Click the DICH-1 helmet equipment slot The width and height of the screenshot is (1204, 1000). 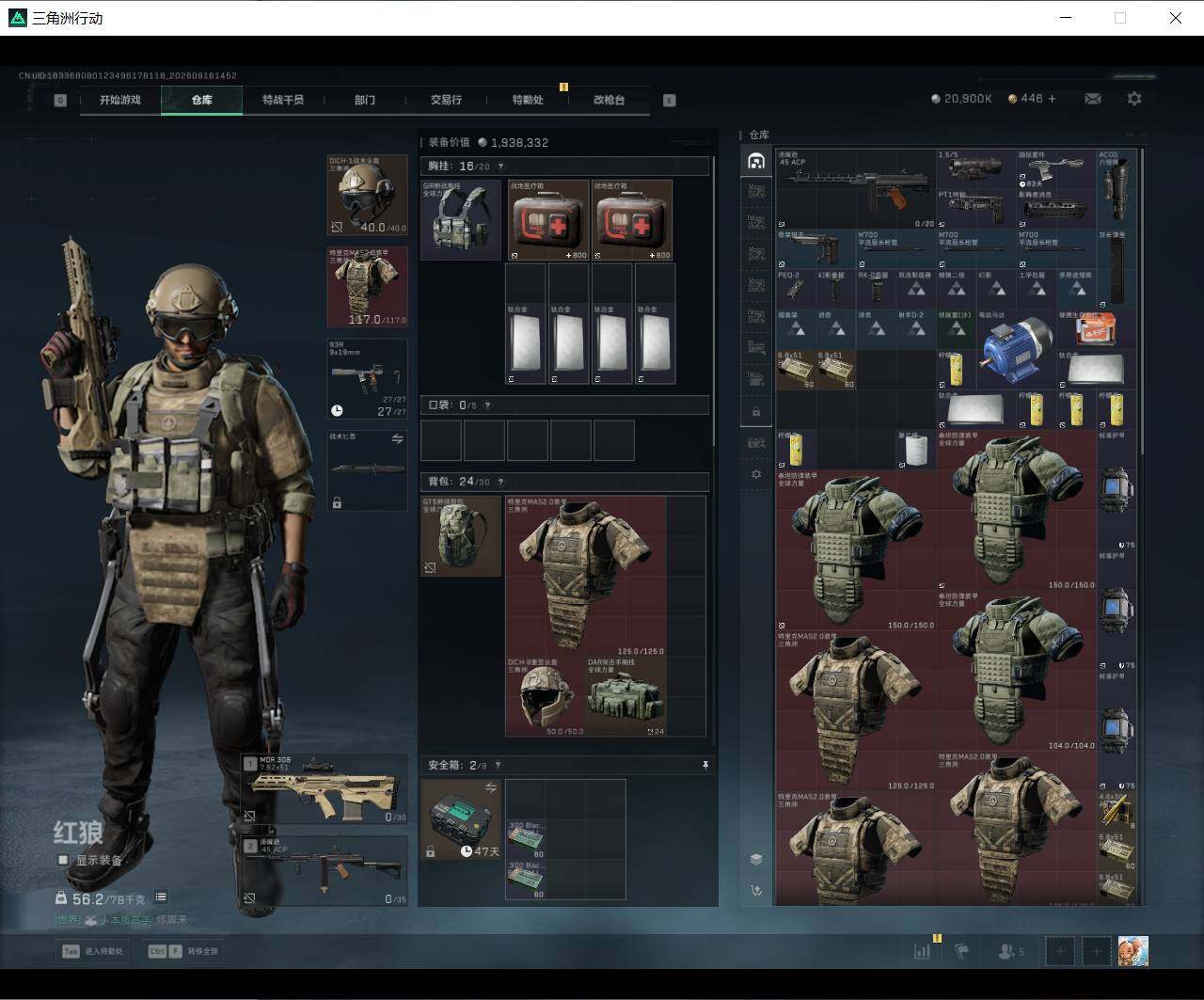368,195
